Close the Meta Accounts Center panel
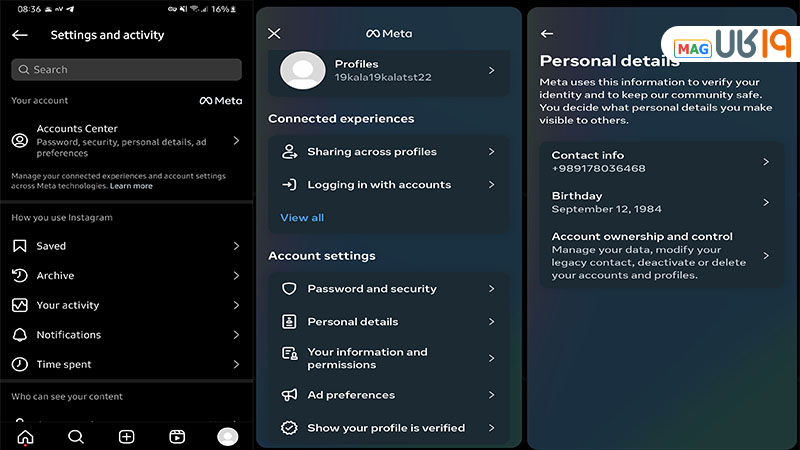800x450 pixels. [x=275, y=33]
